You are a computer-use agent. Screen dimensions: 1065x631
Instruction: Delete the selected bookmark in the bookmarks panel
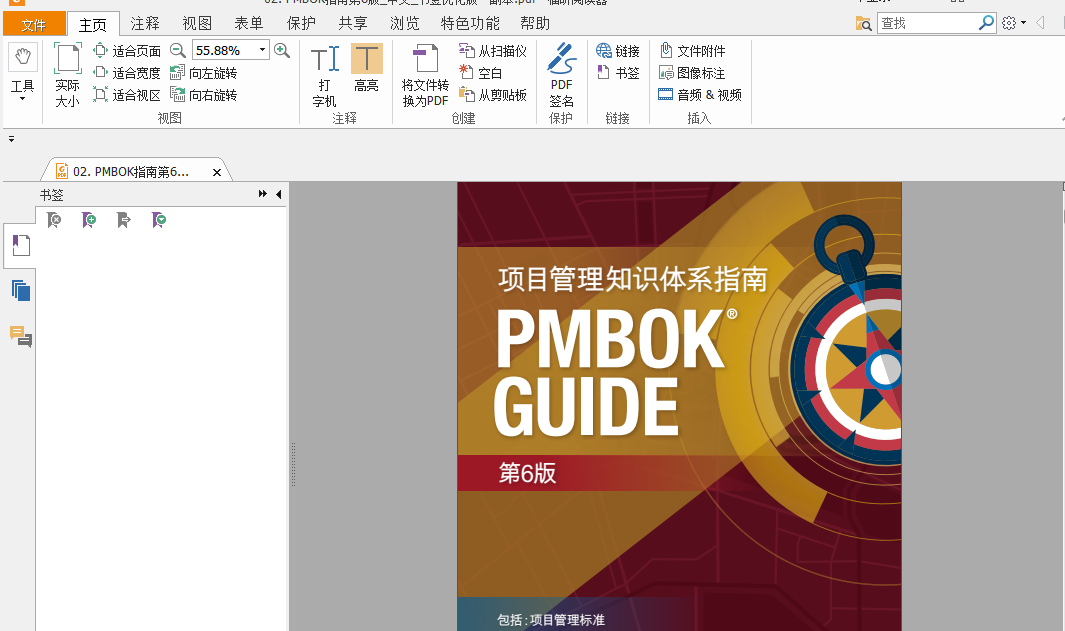[x=54, y=219]
